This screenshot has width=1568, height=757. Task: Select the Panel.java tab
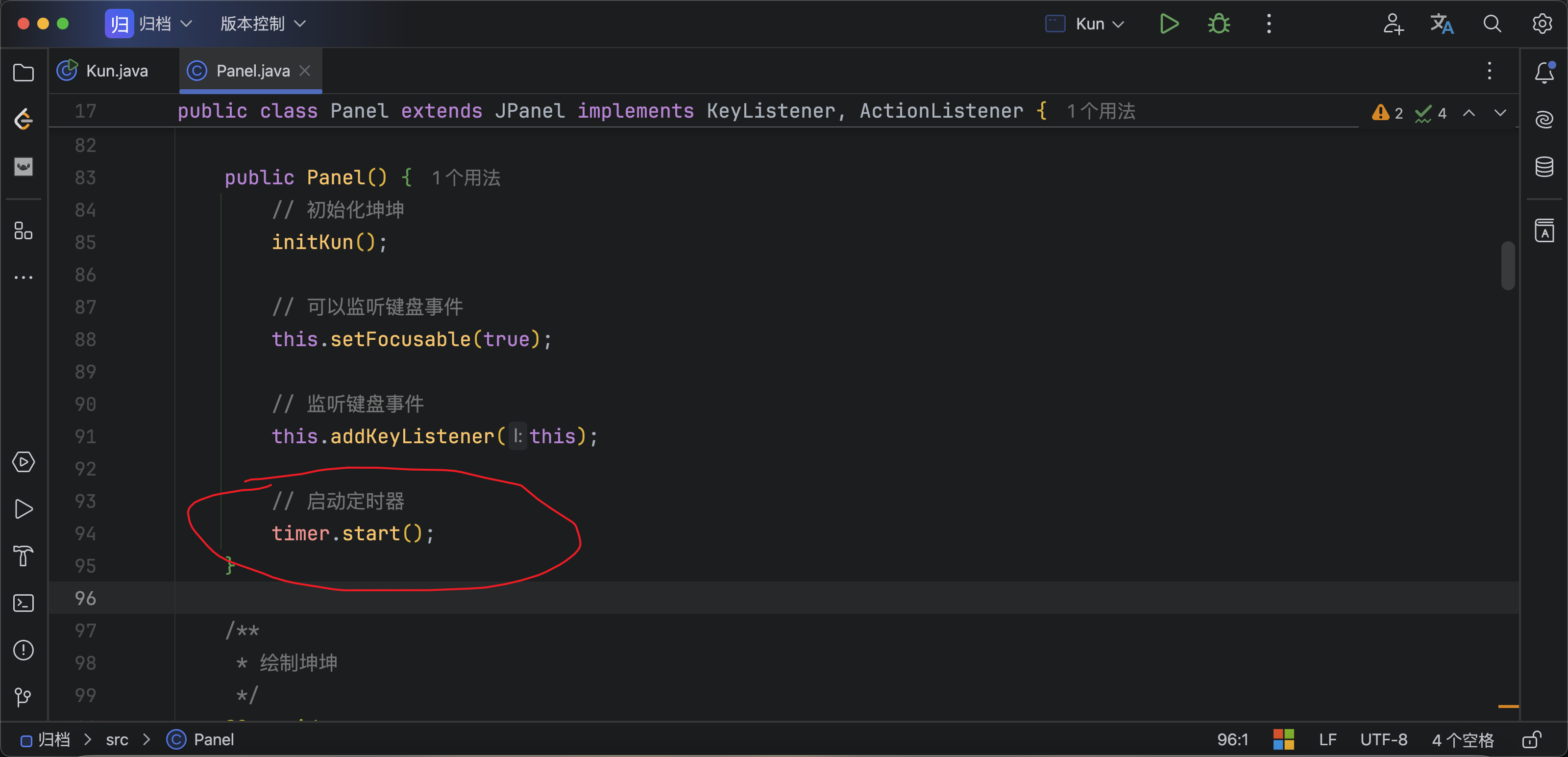coord(251,71)
